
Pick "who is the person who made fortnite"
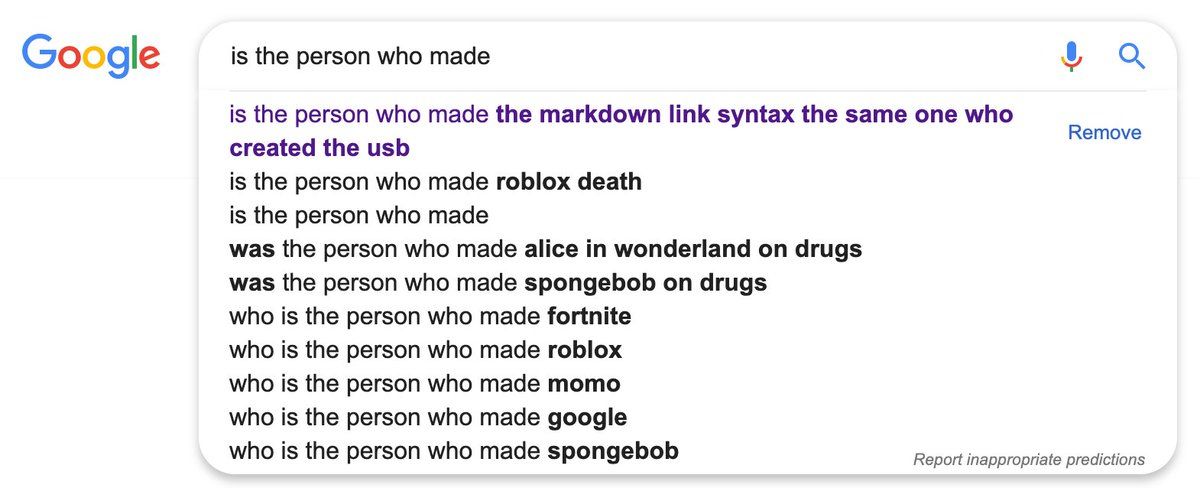[x=430, y=317]
